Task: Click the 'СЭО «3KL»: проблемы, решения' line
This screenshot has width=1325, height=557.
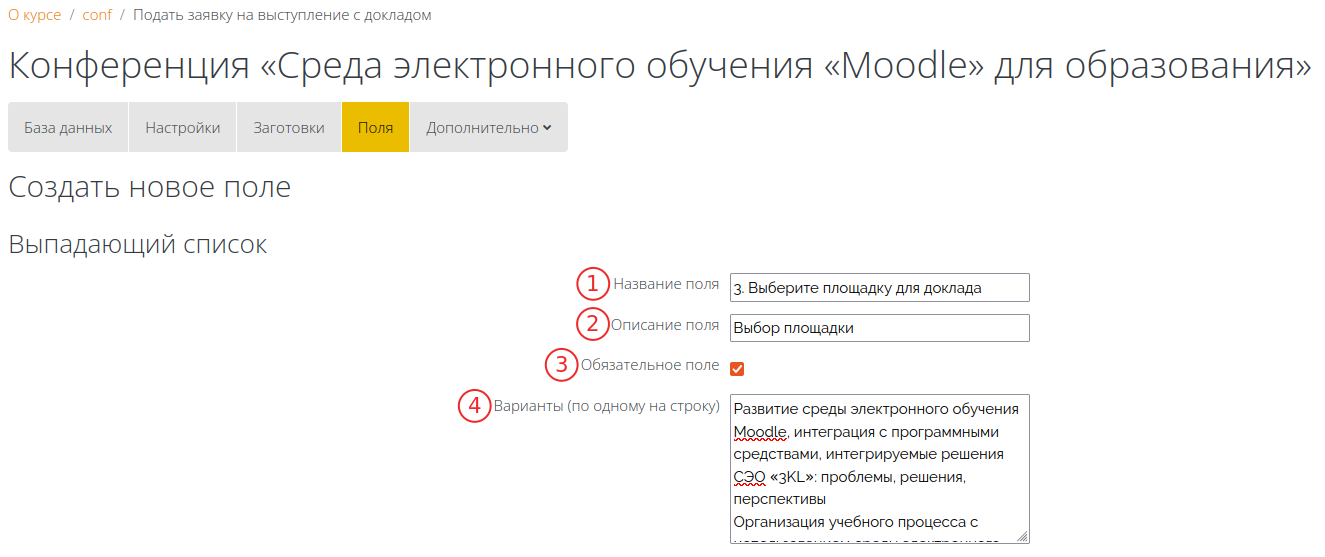Action: (x=849, y=476)
